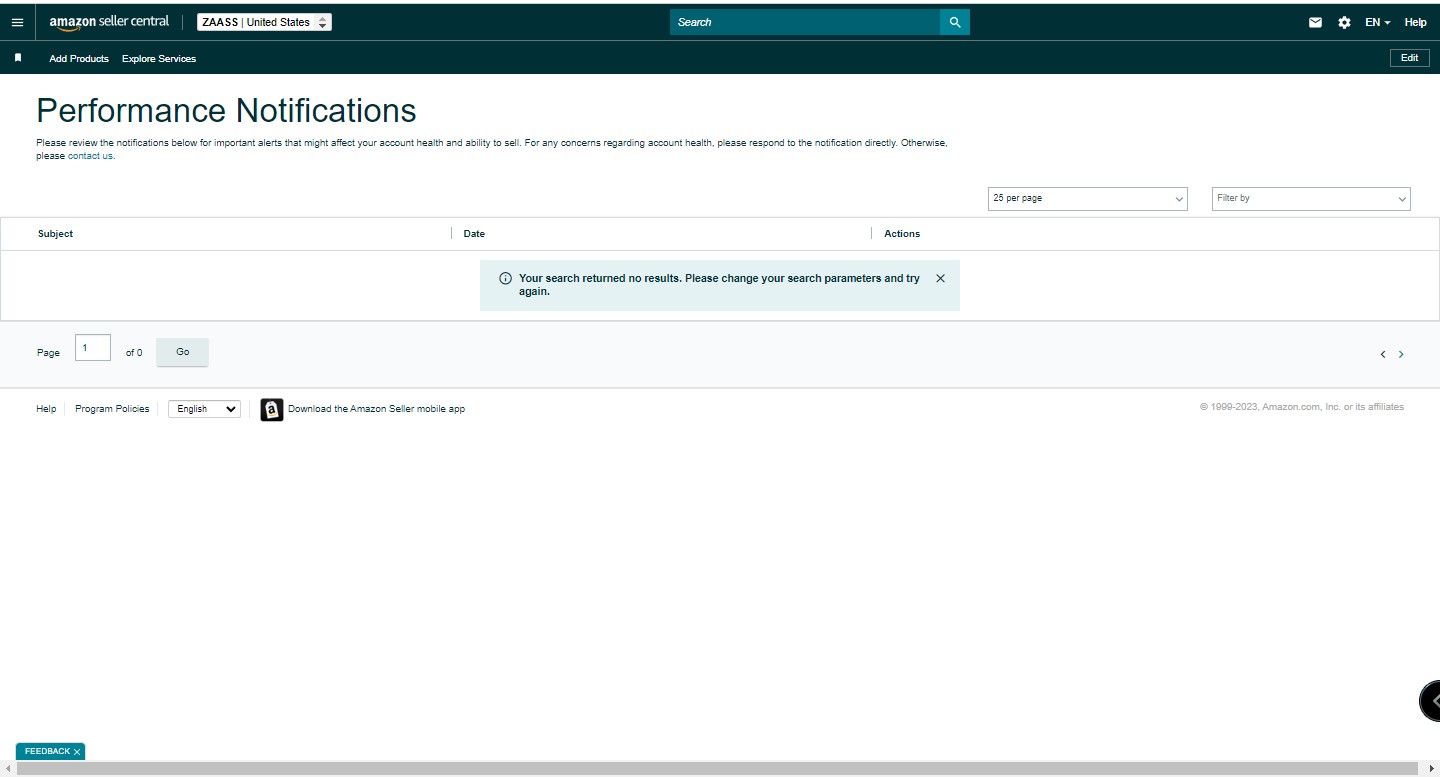
Task: Click the copyright Amazon.com text
Action: pyautogui.click(x=1302, y=407)
